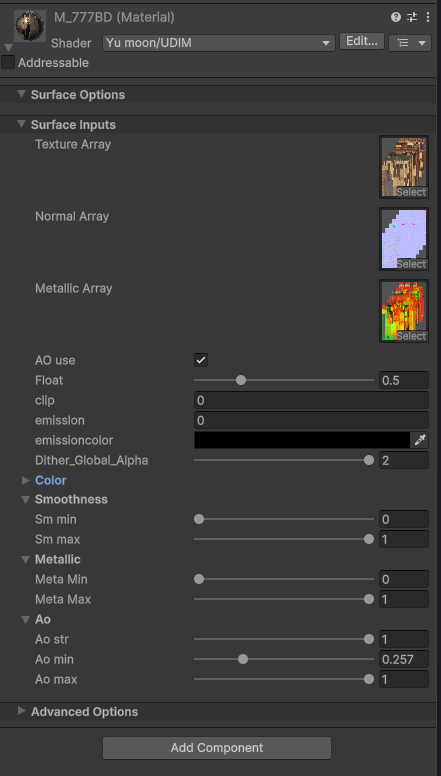Screen dimensions: 441x776
Task: Click the M_777BD material preview sphere
Action: (x=30, y=26)
